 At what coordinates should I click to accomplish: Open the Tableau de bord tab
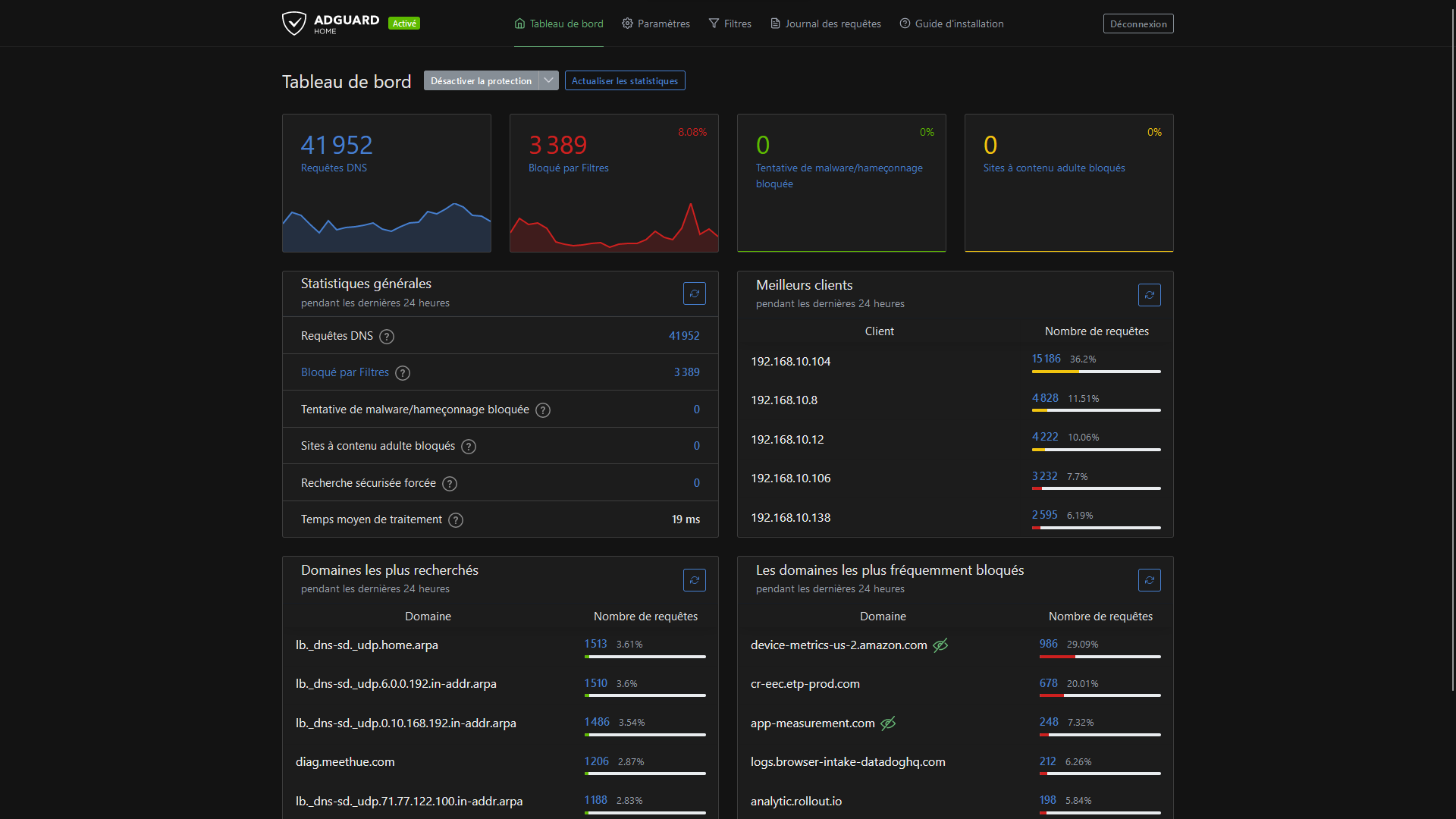pos(559,24)
